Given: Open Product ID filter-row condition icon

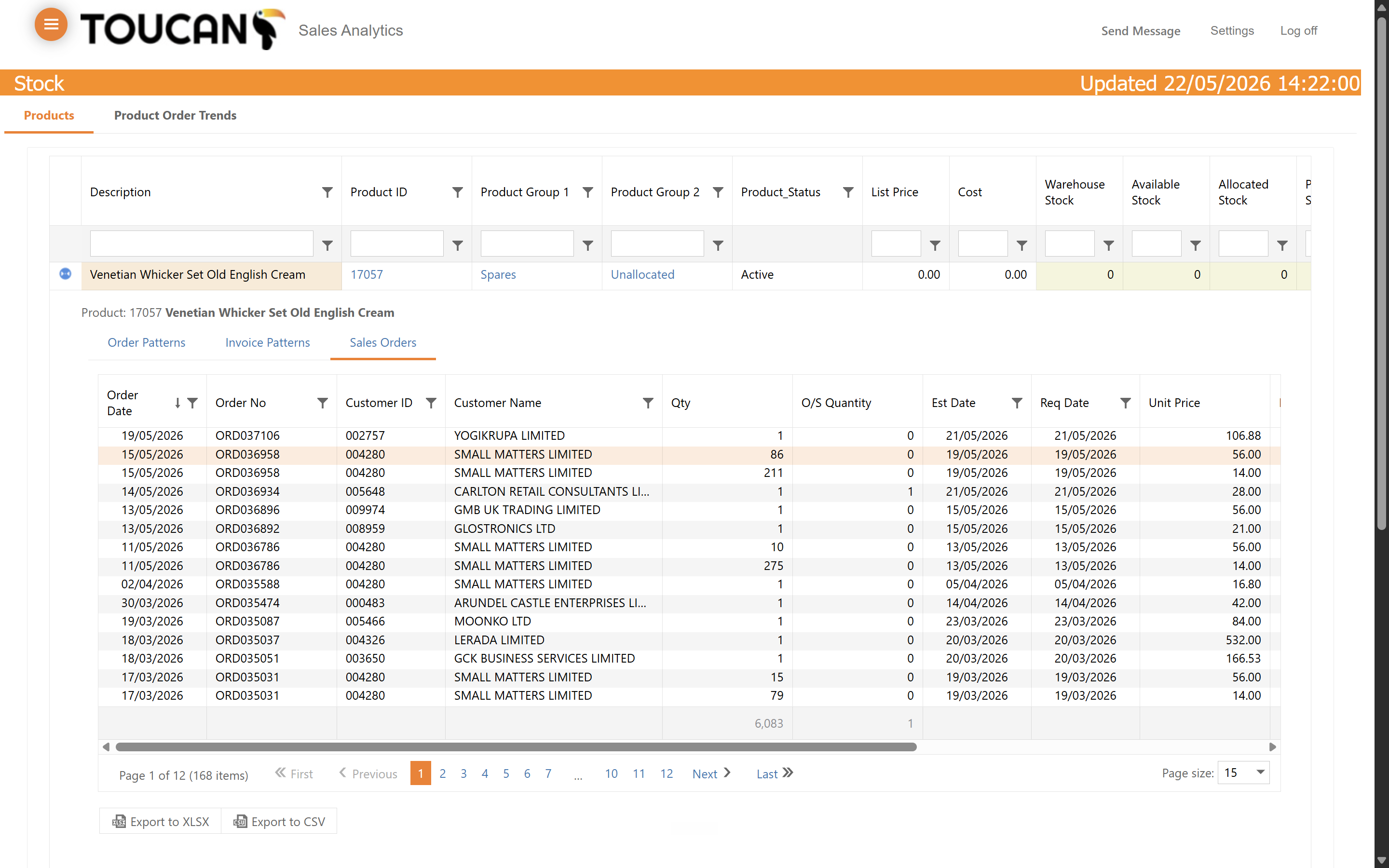Looking at the screenshot, I should (457, 245).
